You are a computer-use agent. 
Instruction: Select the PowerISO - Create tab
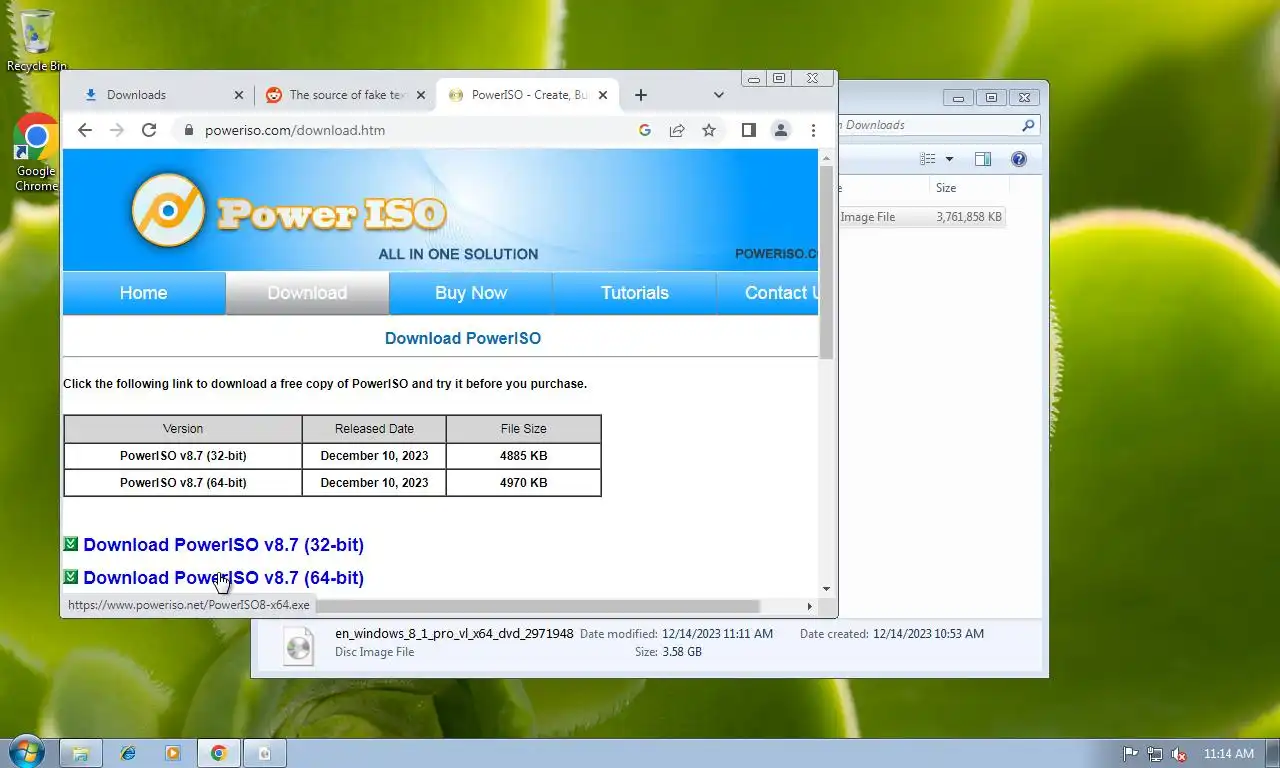(527, 95)
